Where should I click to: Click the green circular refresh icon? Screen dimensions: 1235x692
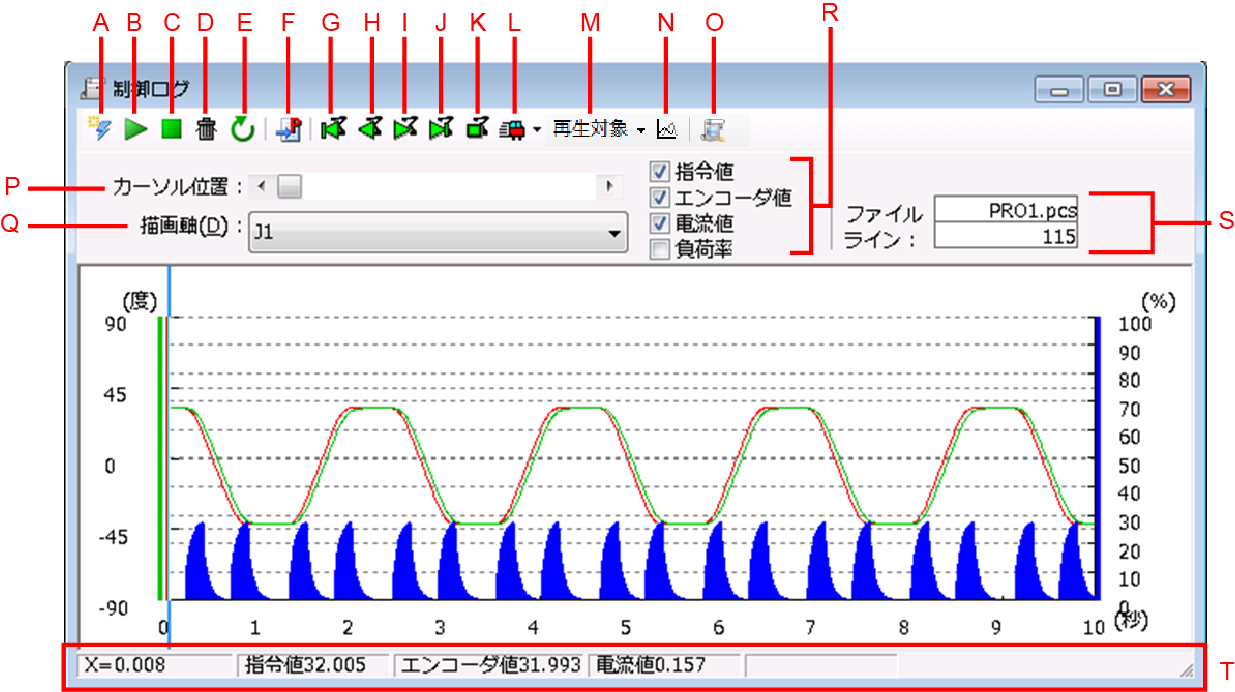[242, 129]
